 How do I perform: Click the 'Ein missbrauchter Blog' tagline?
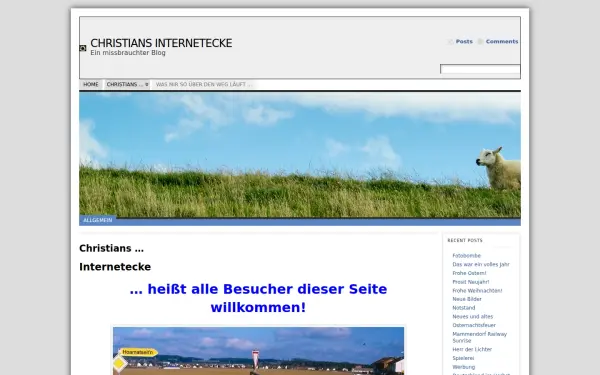pos(128,53)
